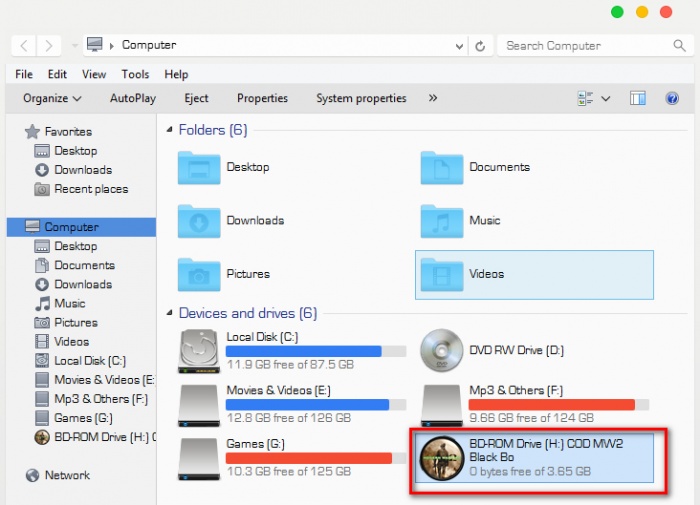Screen dimensions: 700x505
Task: Open the Edit menu
Action: tap(57, 74)
